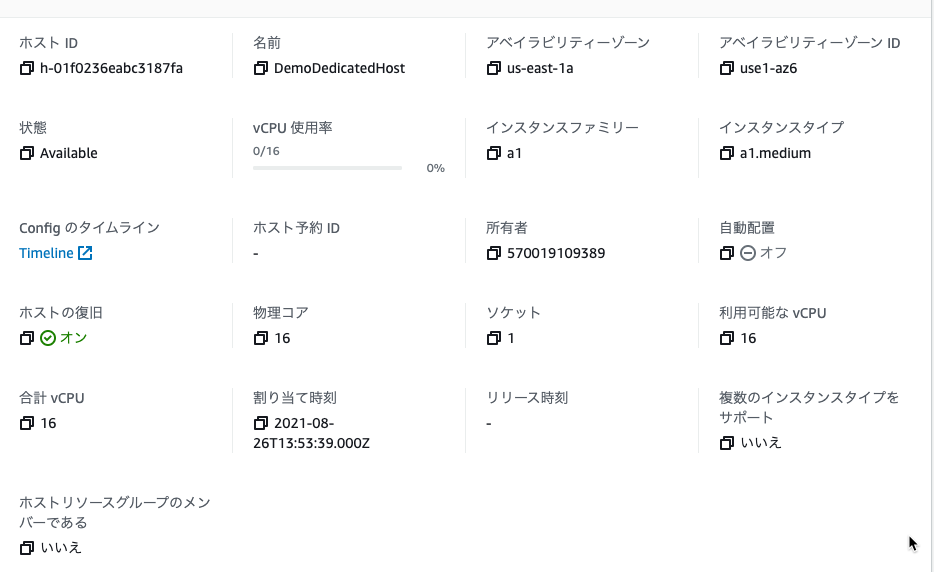Copy the allocation time 2021-08-26 value
This screenshot has width=934, height=572.
(x=260, y=423)
